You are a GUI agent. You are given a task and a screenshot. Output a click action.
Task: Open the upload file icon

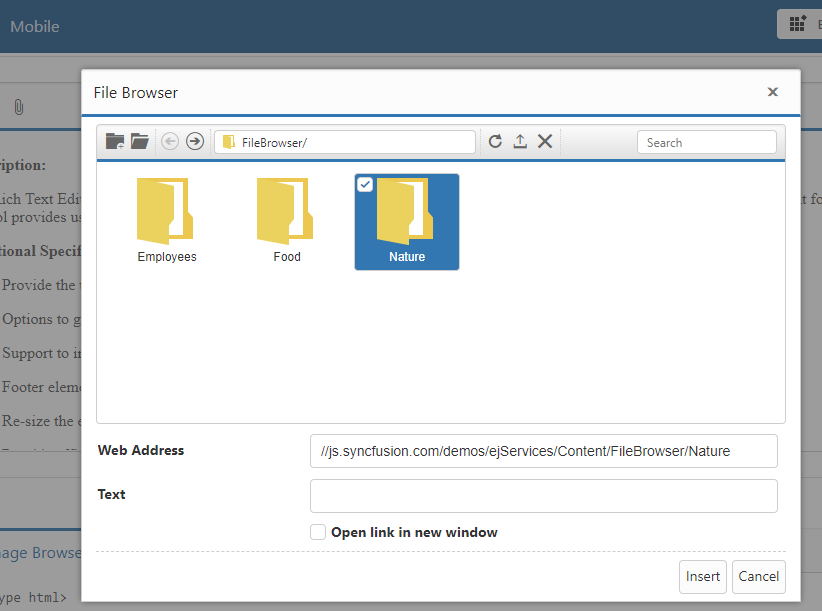tap(520, 141)
